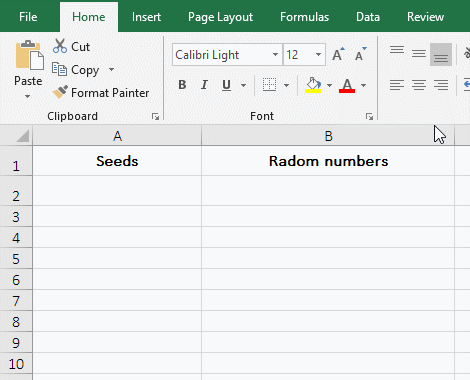Screen dimensions: 470x380
Task: Select row 5 header
Action: [16, 258]
